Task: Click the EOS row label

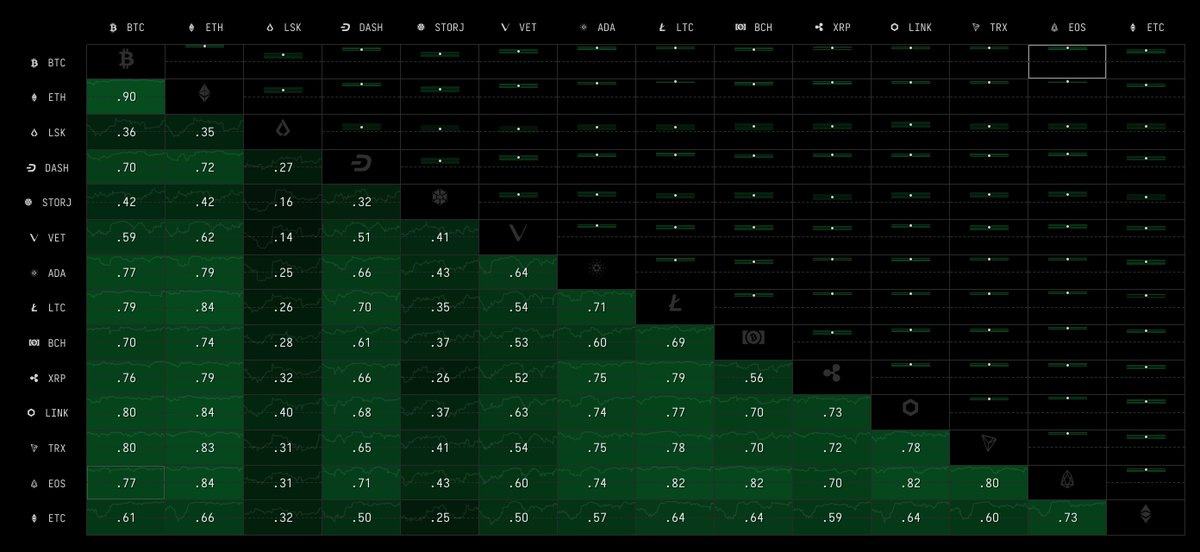Action: tap(49, 483)
